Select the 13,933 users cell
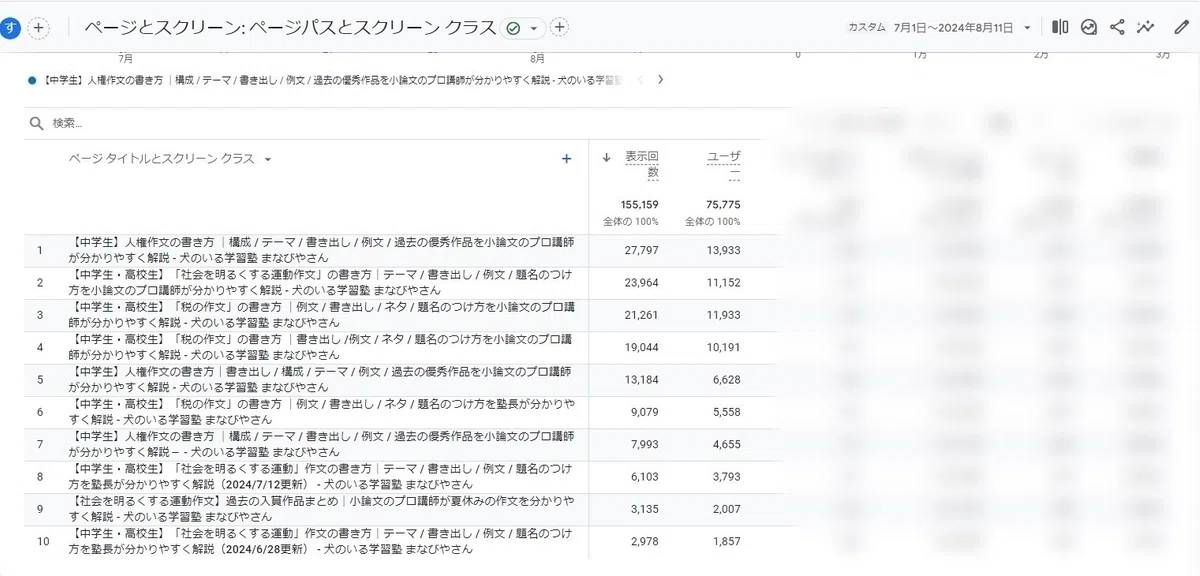The height and width of the screenshot is (576, 1200). pyautogui.click(x=723, y=250)
